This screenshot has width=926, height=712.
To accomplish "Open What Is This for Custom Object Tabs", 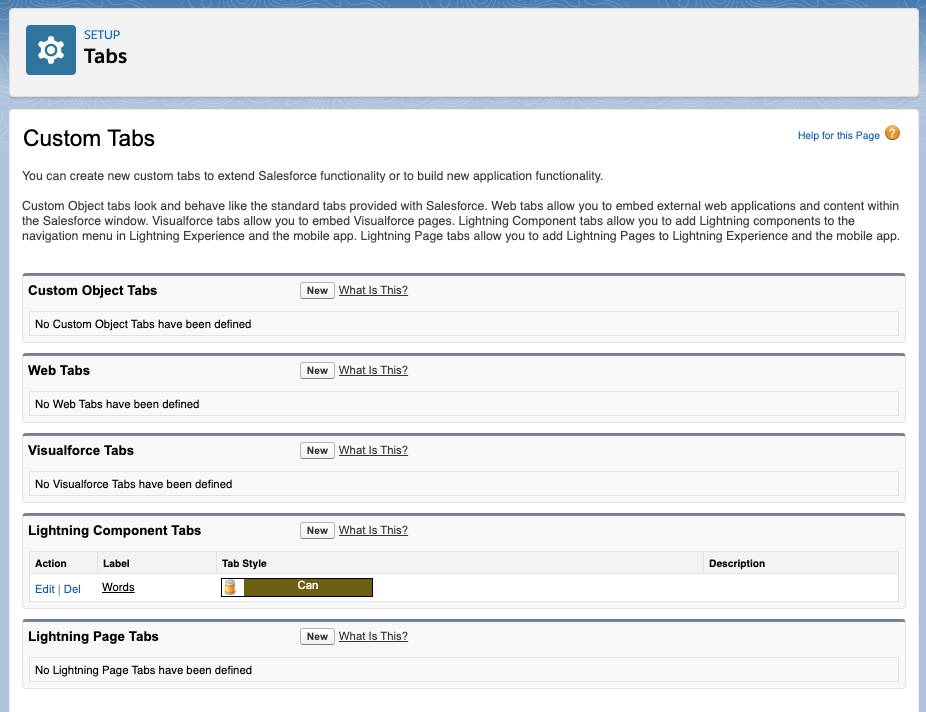I will click(x=373, y=290).
